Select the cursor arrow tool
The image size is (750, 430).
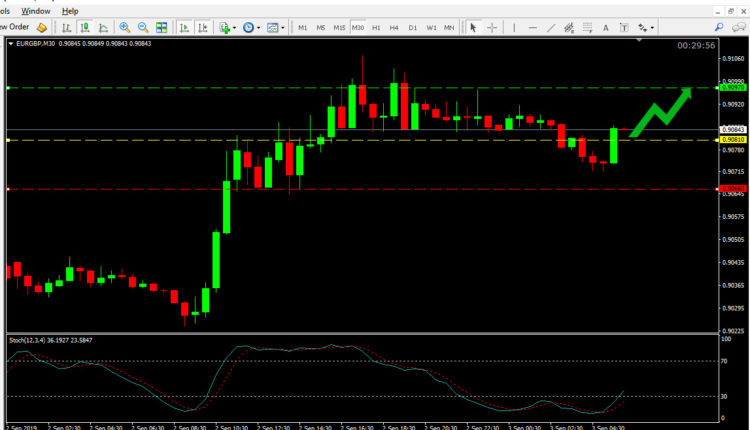[x=473, y=28]
